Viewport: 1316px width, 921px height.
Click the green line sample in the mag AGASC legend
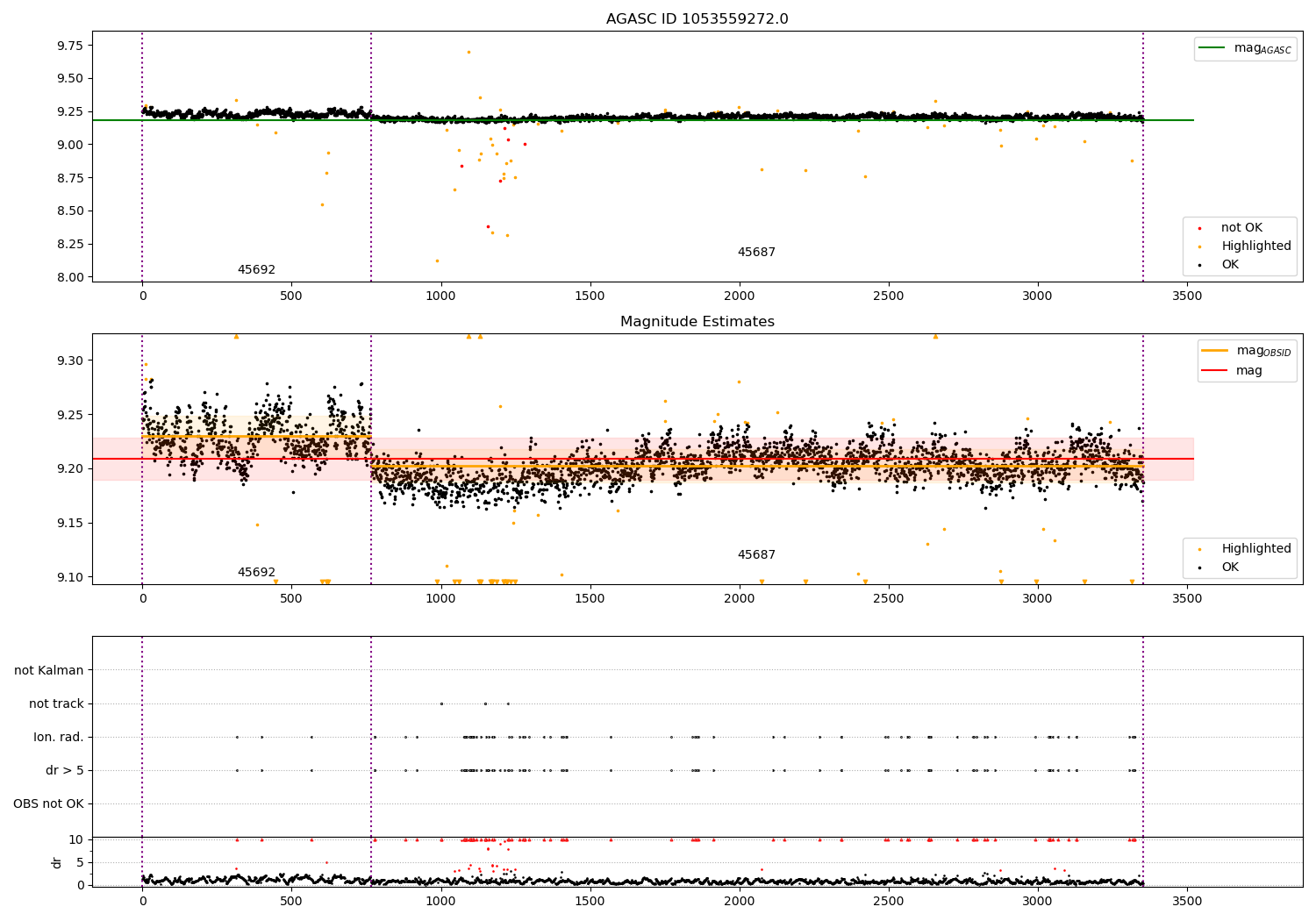(1212, 48)
